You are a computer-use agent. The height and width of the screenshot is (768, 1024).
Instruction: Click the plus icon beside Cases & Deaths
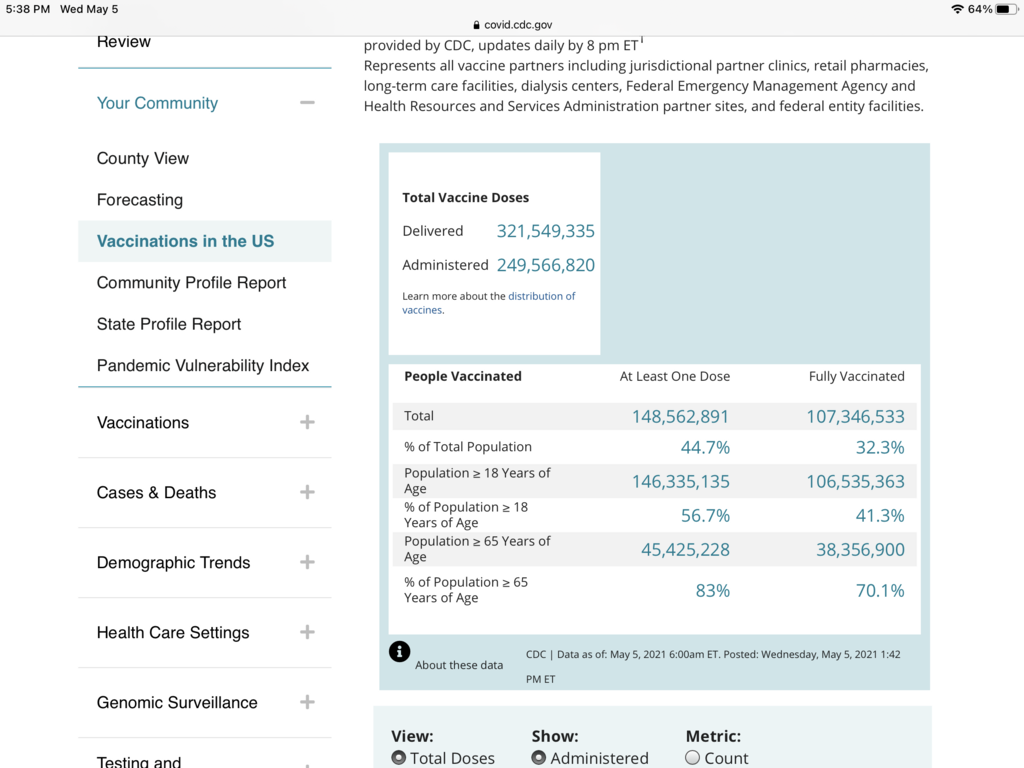(x=307, y=492)
